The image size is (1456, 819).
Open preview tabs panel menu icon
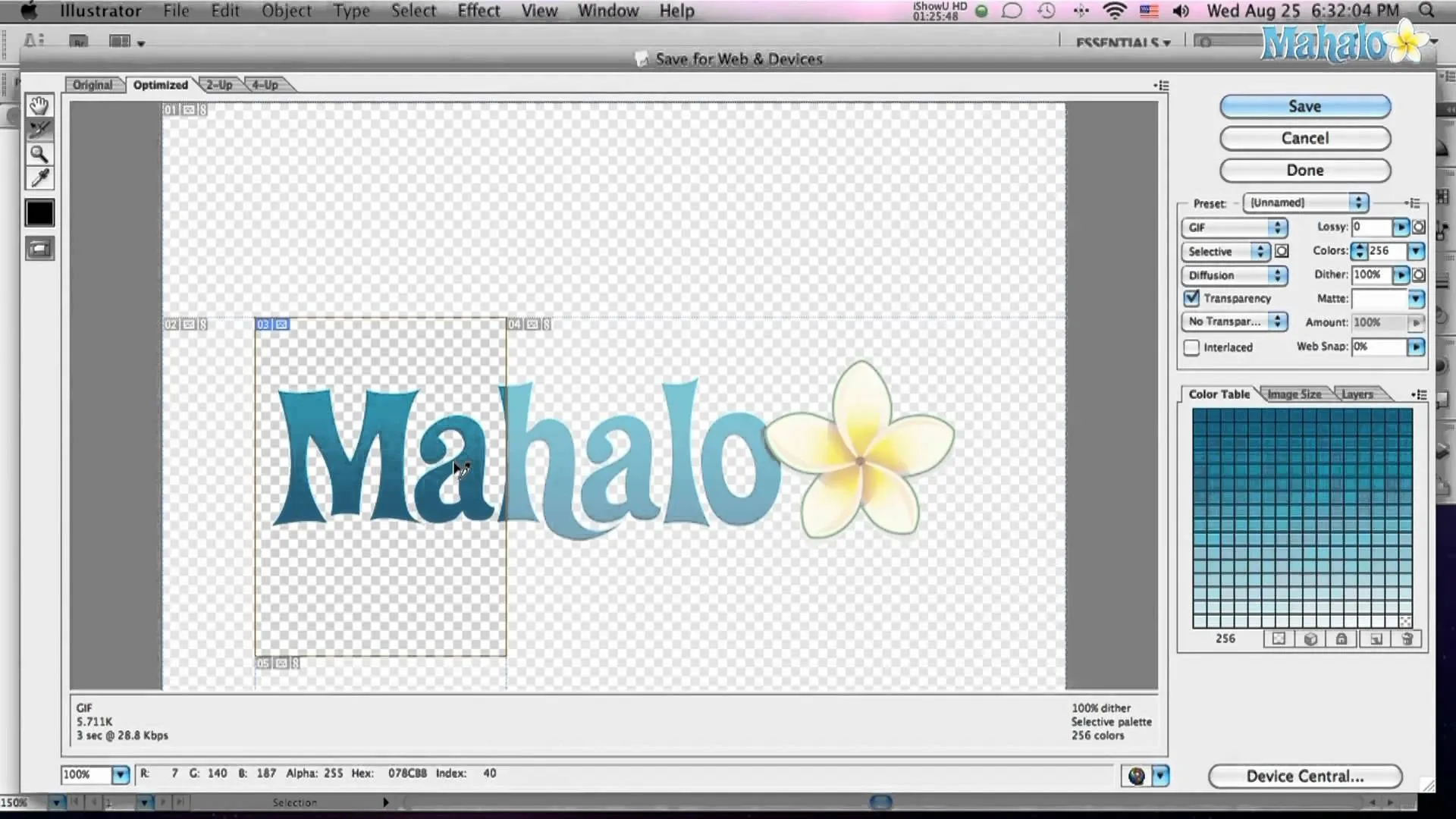[1161, 86]
